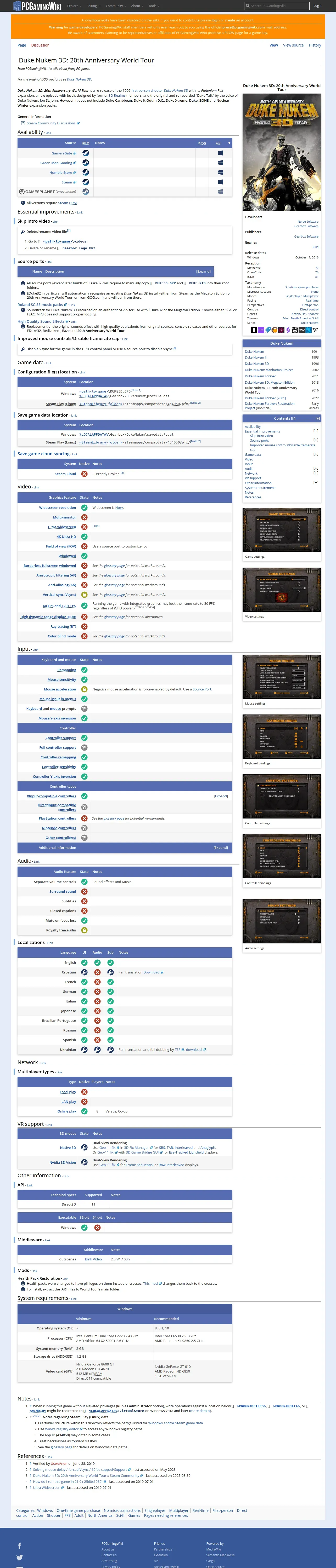This screenshot has width=336, height=1568.
Task: Click the Online play green check icon
Action: coord(84,1111)
